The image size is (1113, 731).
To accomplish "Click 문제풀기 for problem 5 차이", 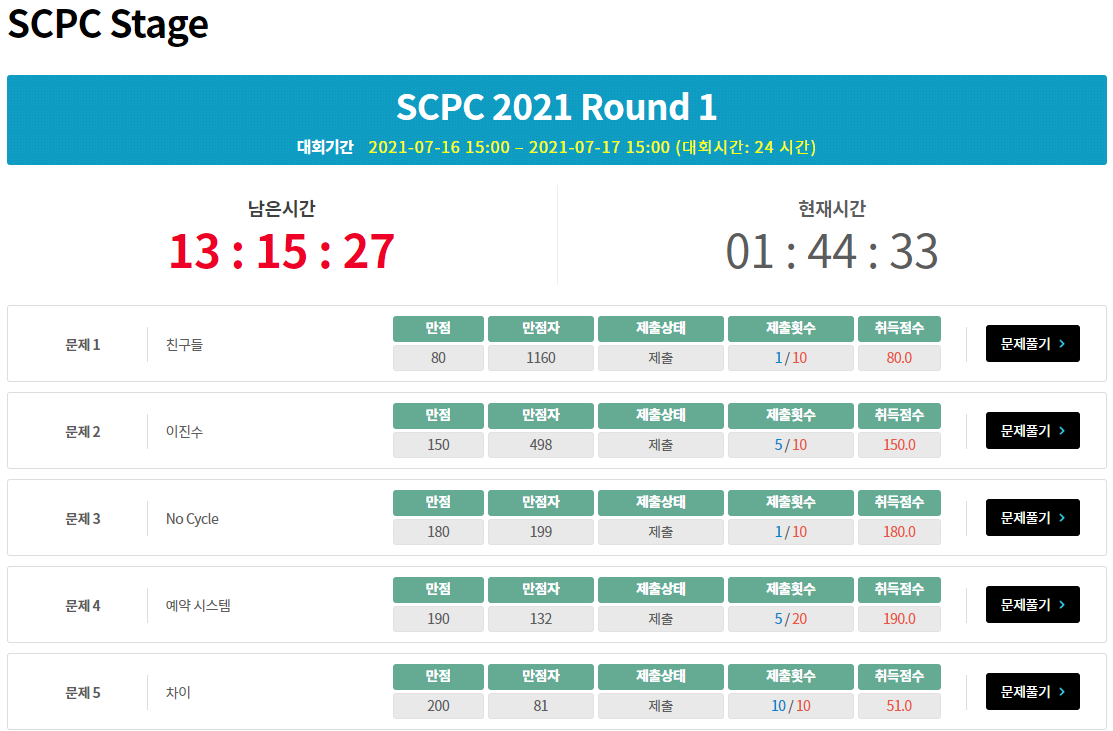I will click(1032, 691).
